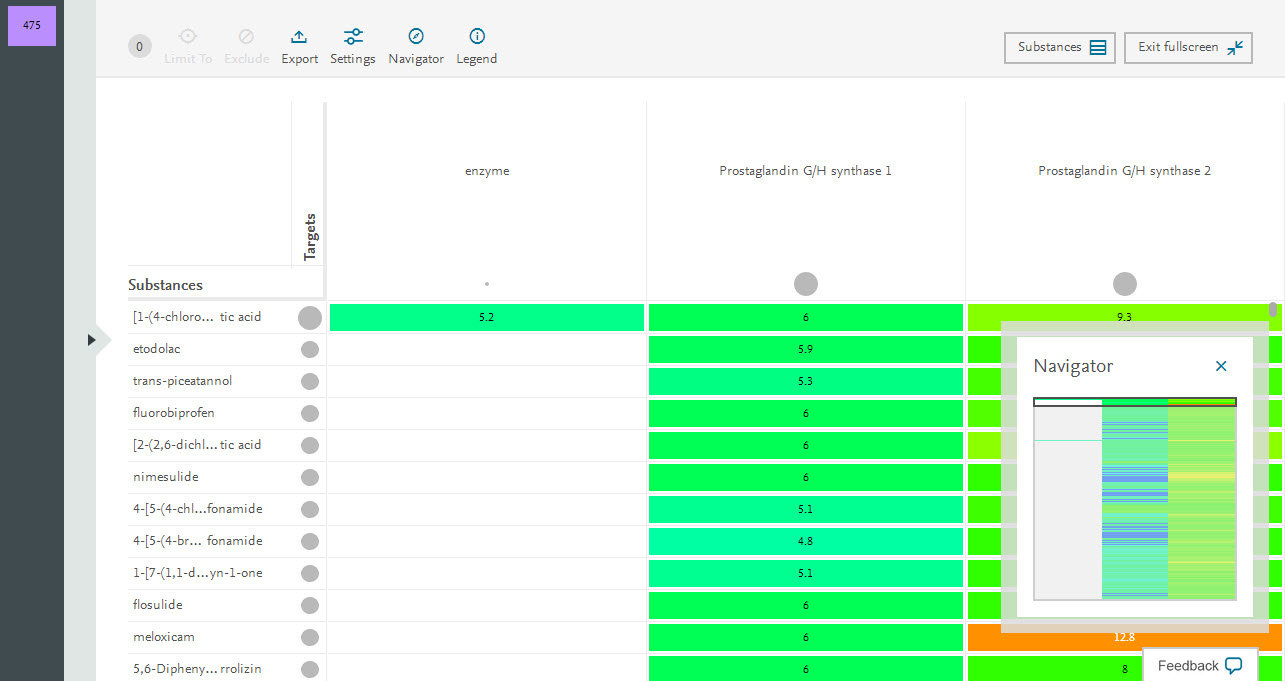Select the etodolac row circle

310,350
